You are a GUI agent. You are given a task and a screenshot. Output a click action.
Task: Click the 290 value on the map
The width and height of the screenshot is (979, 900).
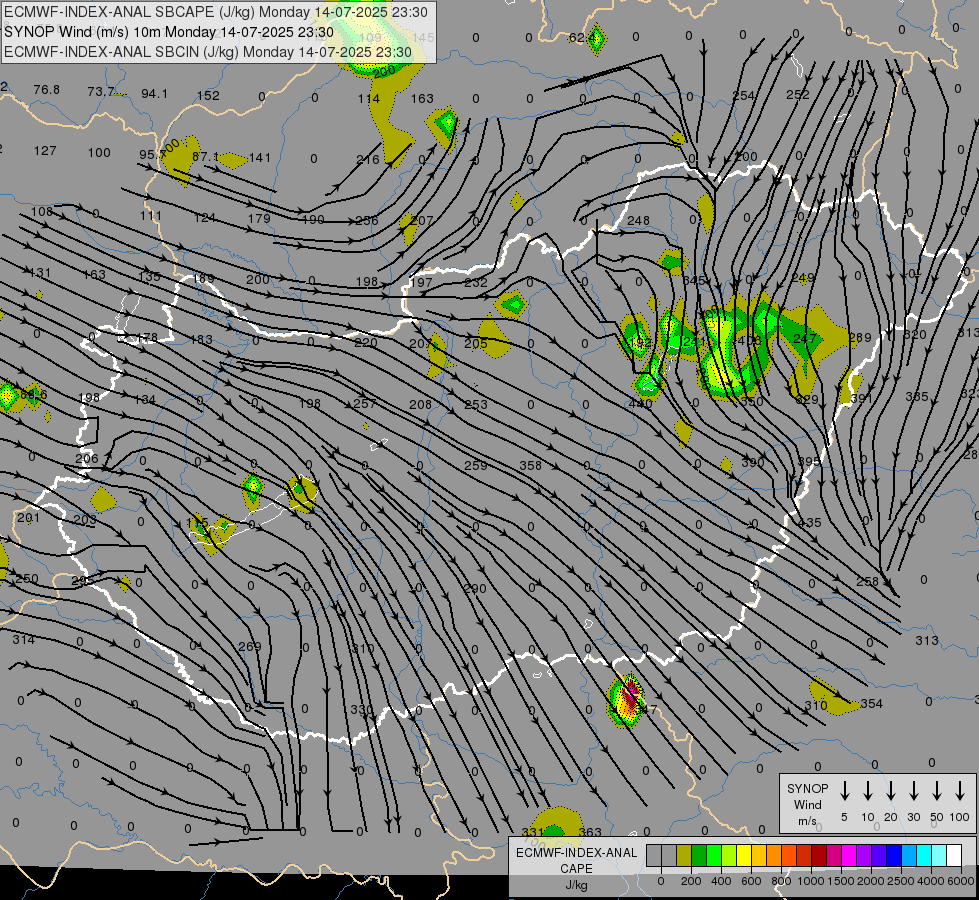475,588
